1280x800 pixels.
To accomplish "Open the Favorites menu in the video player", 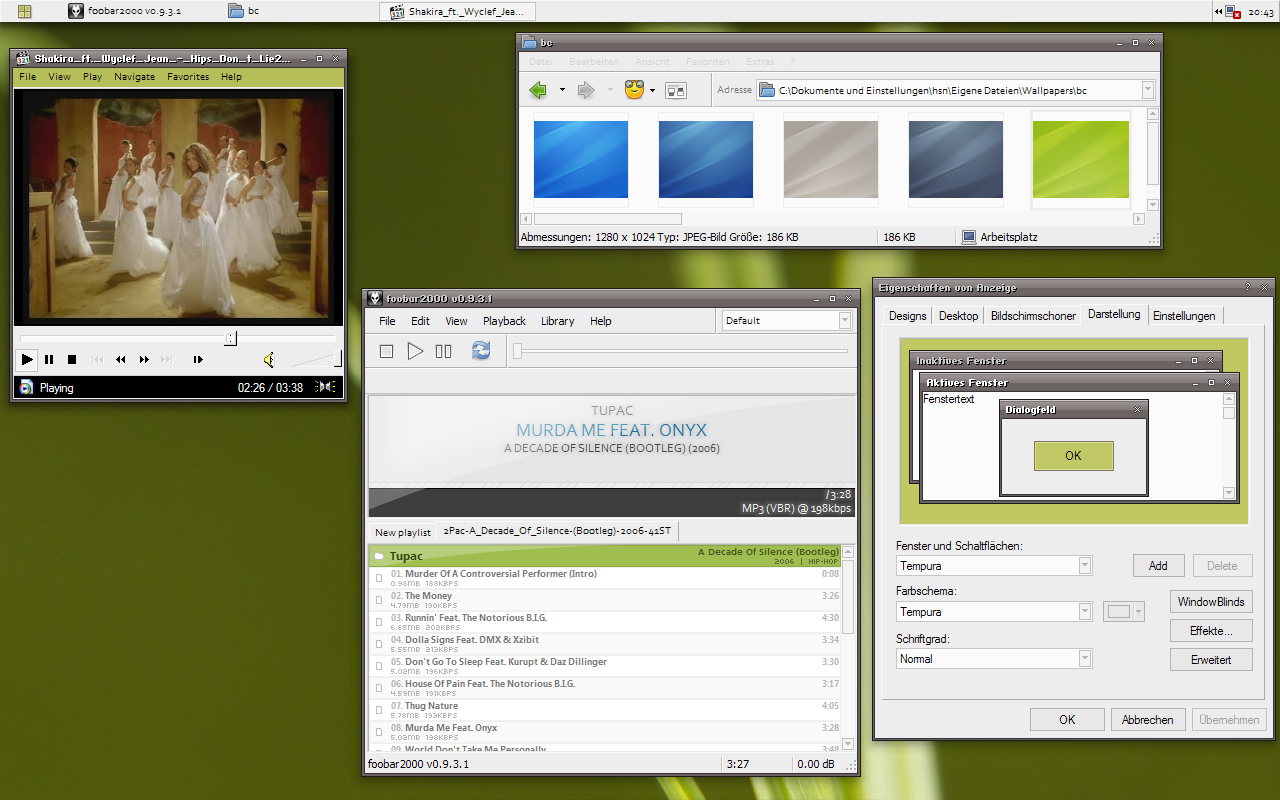I will (188, 76).
